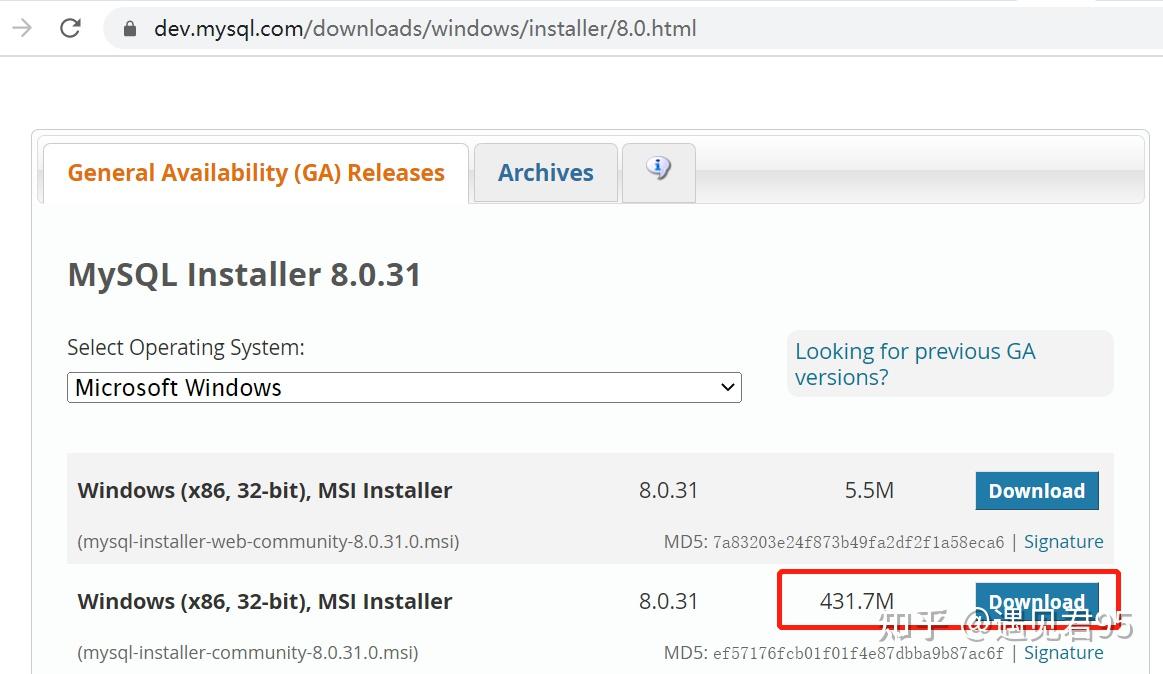
Task: Click Signature for mysql-installer-community-8.0.31.0.msi
Action: click(1063, 652)
